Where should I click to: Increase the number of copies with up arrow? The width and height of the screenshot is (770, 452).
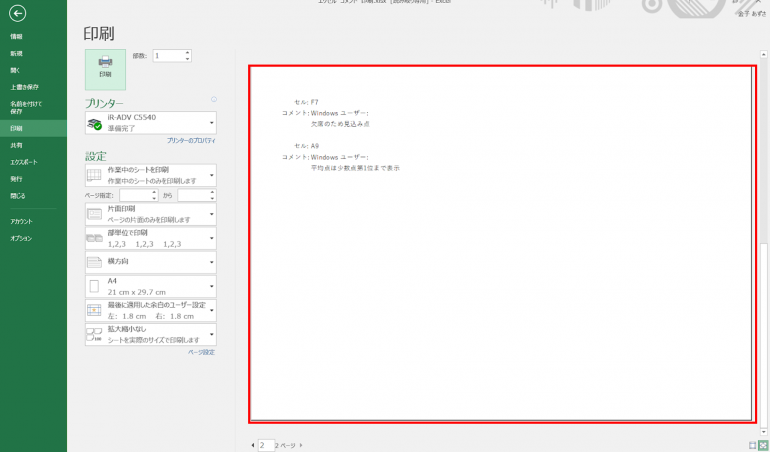pos(187,52)
